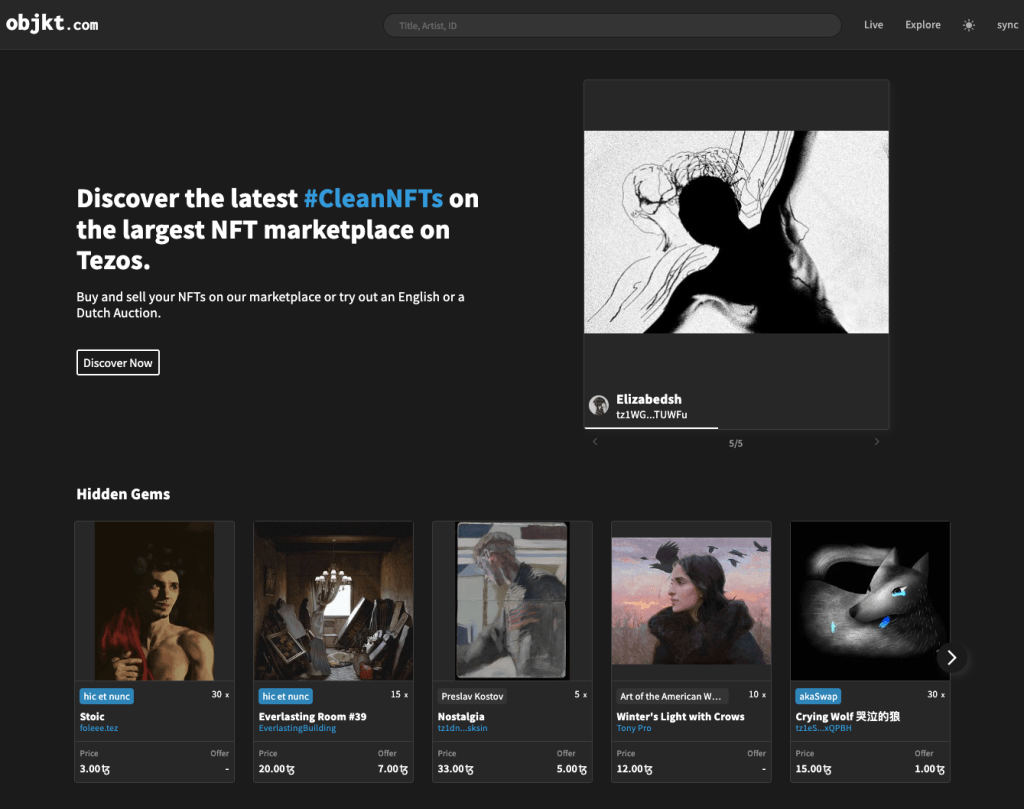Open the Nostalgia artwork thumbnail

pos(512,601)
